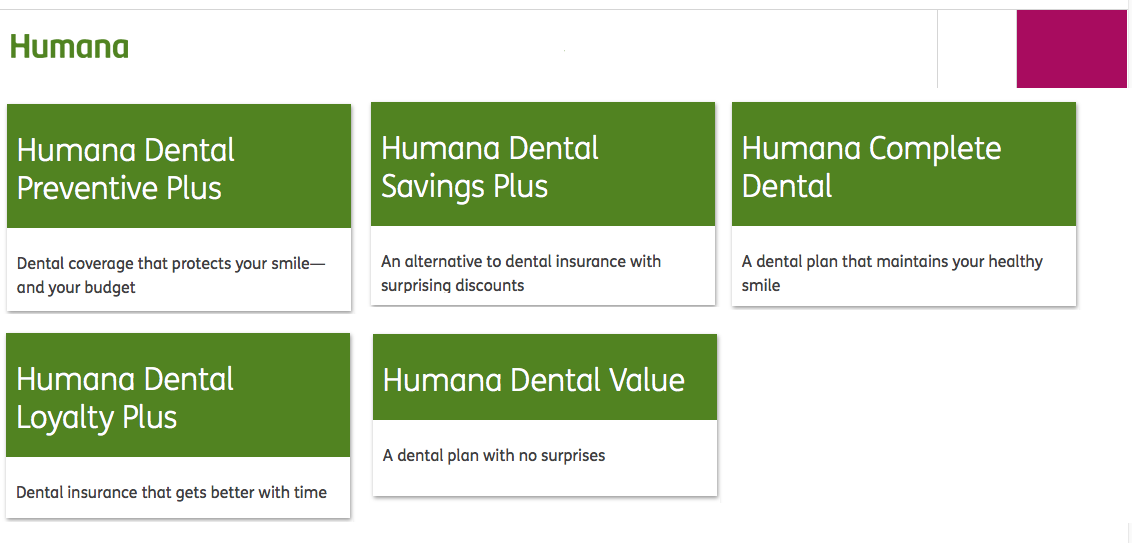
Task: Select the green banner of Savings Plus card
Action: pyautogui.click(x=543, y=164)
